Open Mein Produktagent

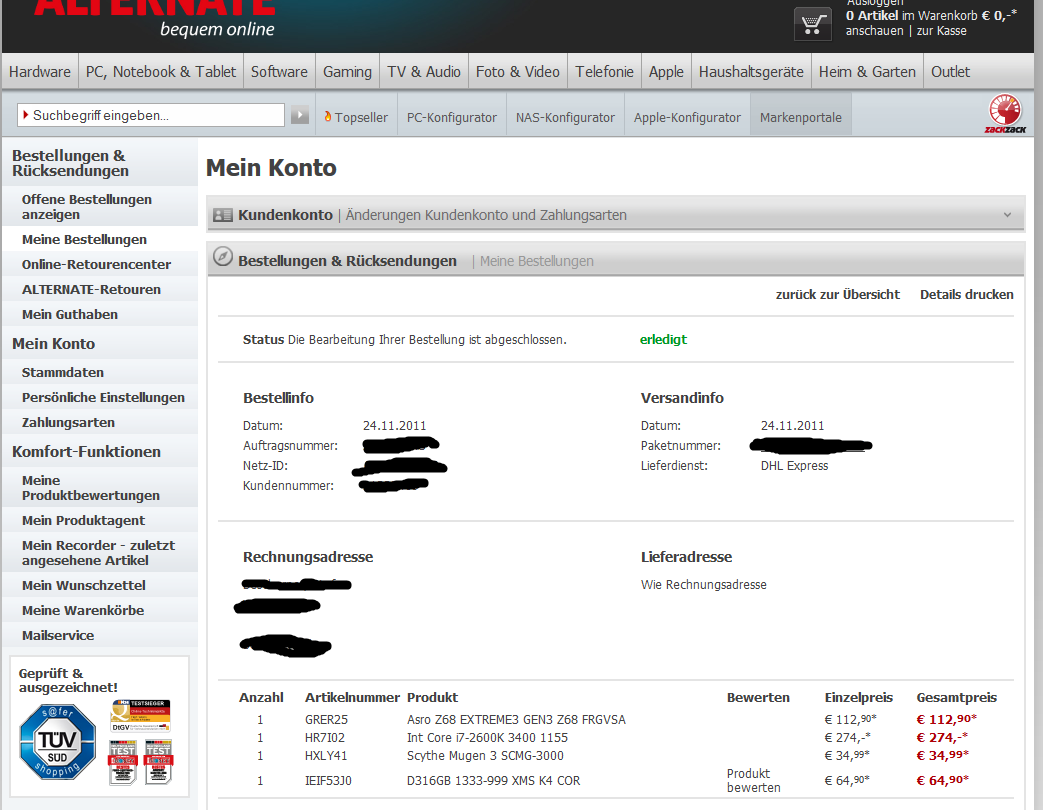pyautogui.click(x=100, y=520)
